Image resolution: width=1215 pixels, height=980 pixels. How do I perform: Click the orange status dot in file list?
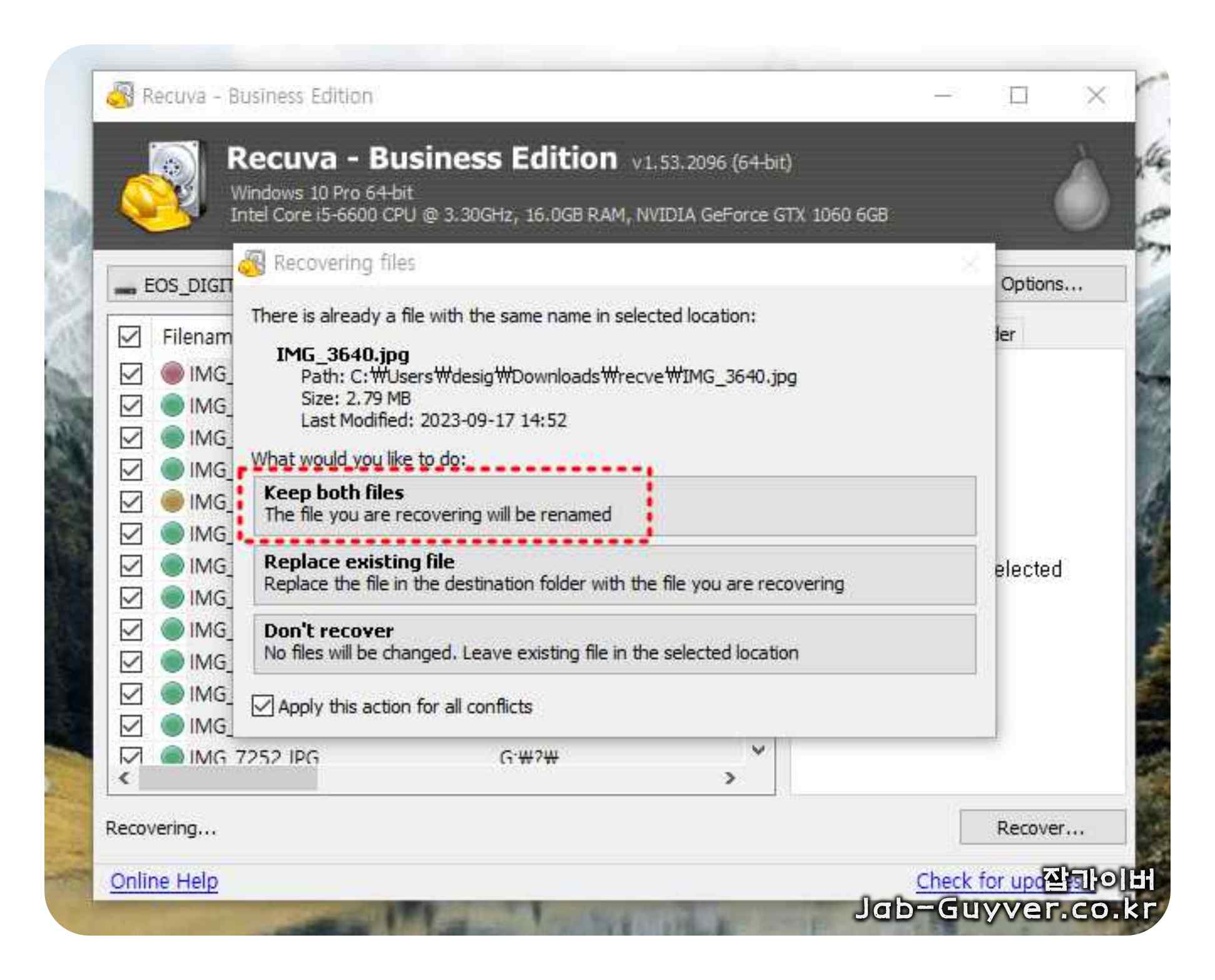172,501
